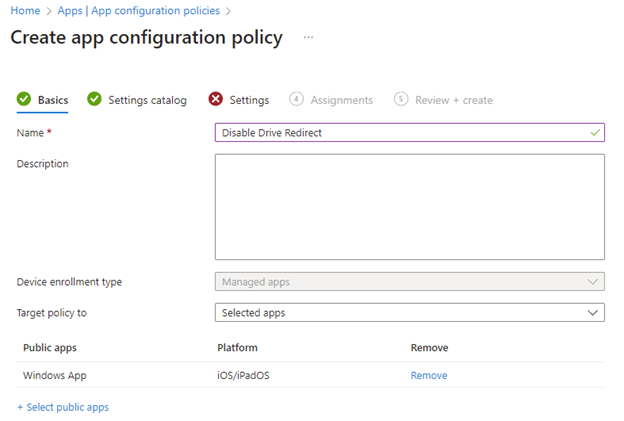Switch to the Basics tab

tap(53, 100)
